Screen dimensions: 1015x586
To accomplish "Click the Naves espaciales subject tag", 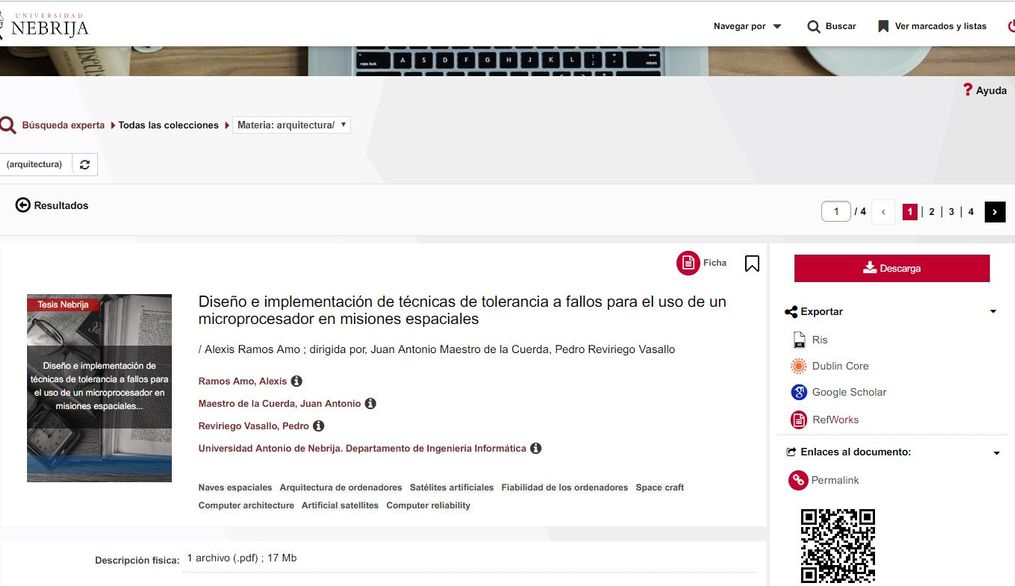I will point(235,488).
